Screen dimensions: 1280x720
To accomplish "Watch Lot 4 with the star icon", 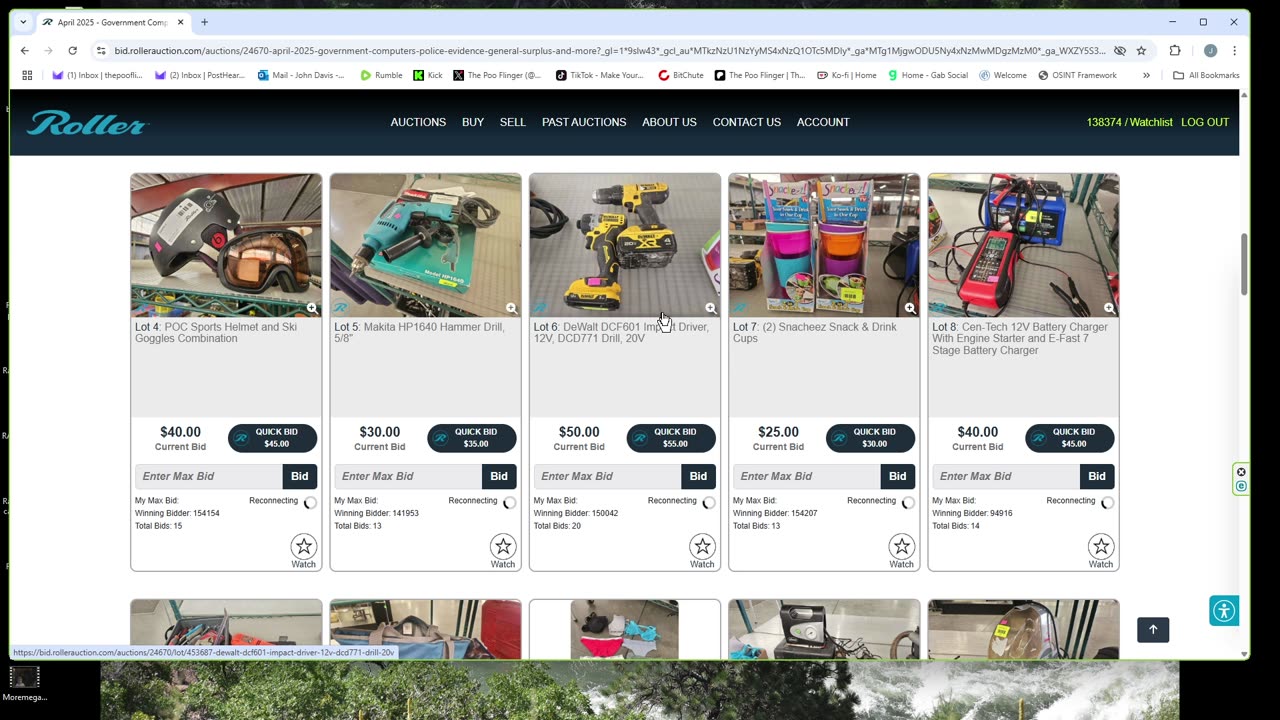I will (304, 546).
